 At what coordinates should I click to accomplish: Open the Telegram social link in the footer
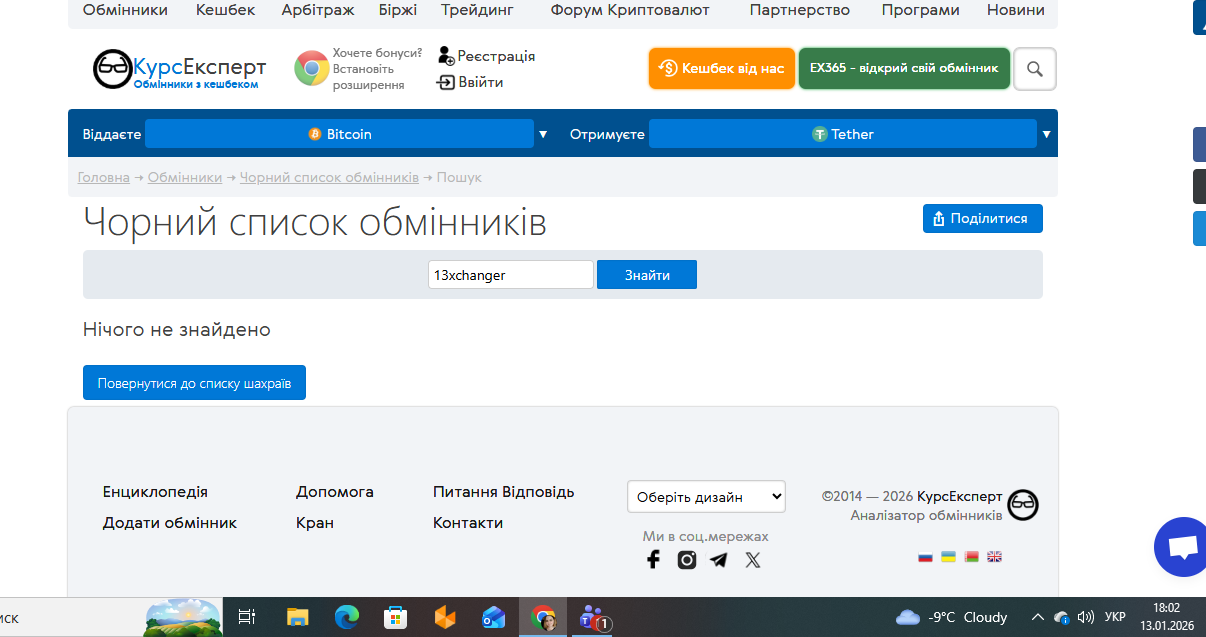[x=719, y=560]
